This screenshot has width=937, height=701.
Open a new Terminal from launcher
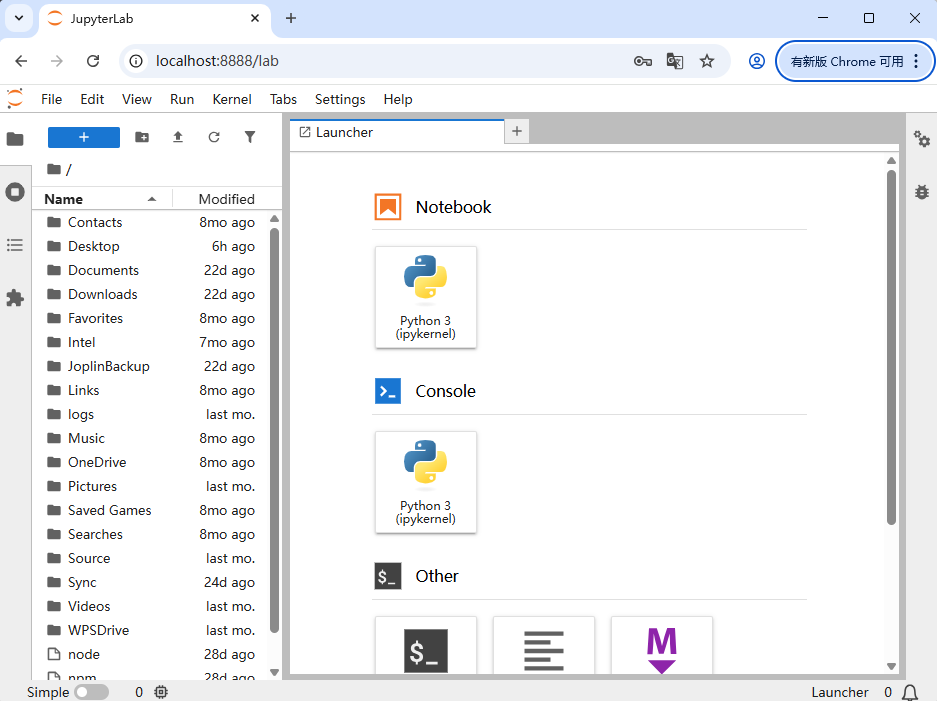[425, 645]
